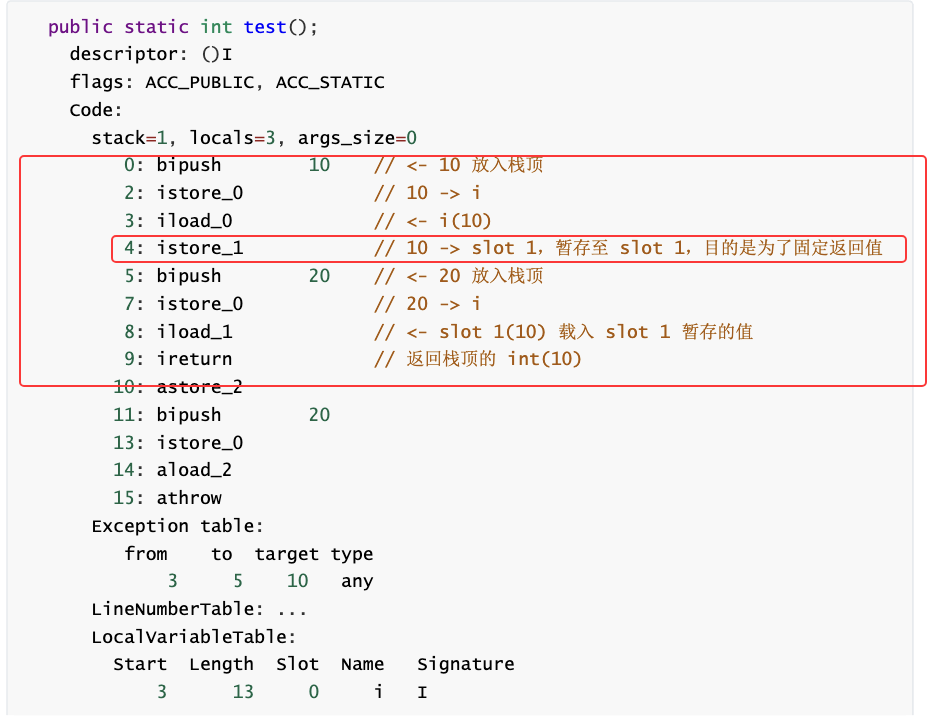This screenshot has height=720, width=934.
Task: Click the astore_2 instruction
Action: tap(199, 387)
